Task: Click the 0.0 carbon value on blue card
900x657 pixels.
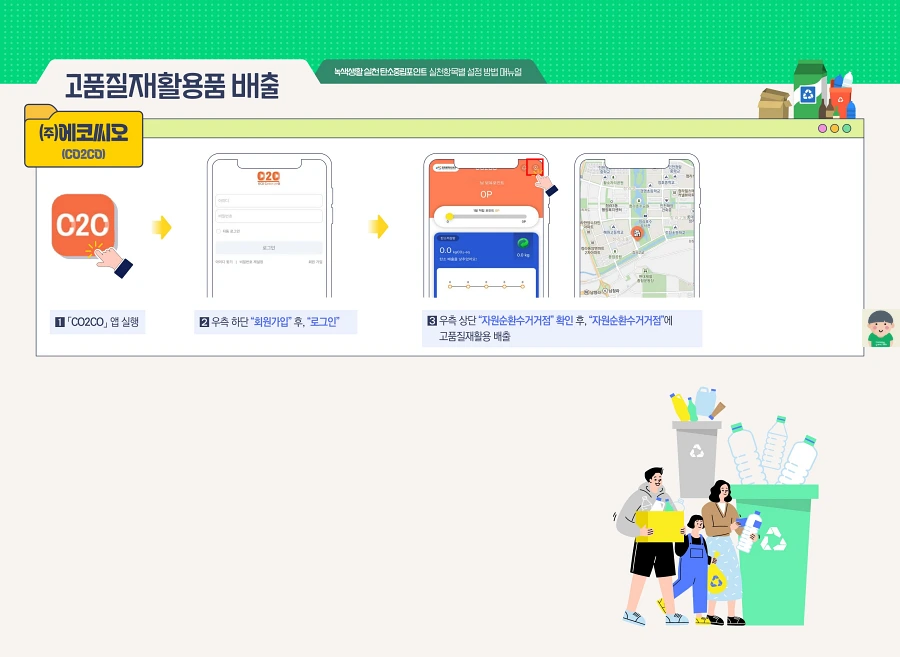Action: click(x=445, y=250)
